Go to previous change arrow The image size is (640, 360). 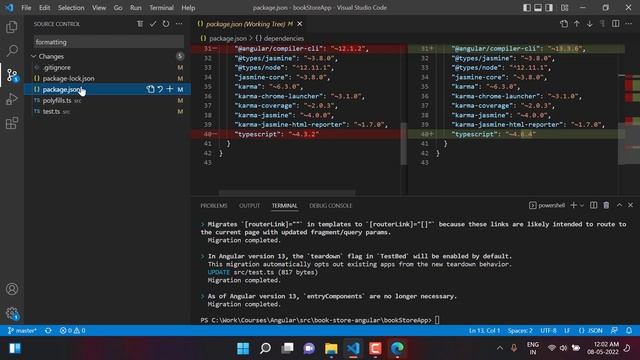tap(577, 24)
